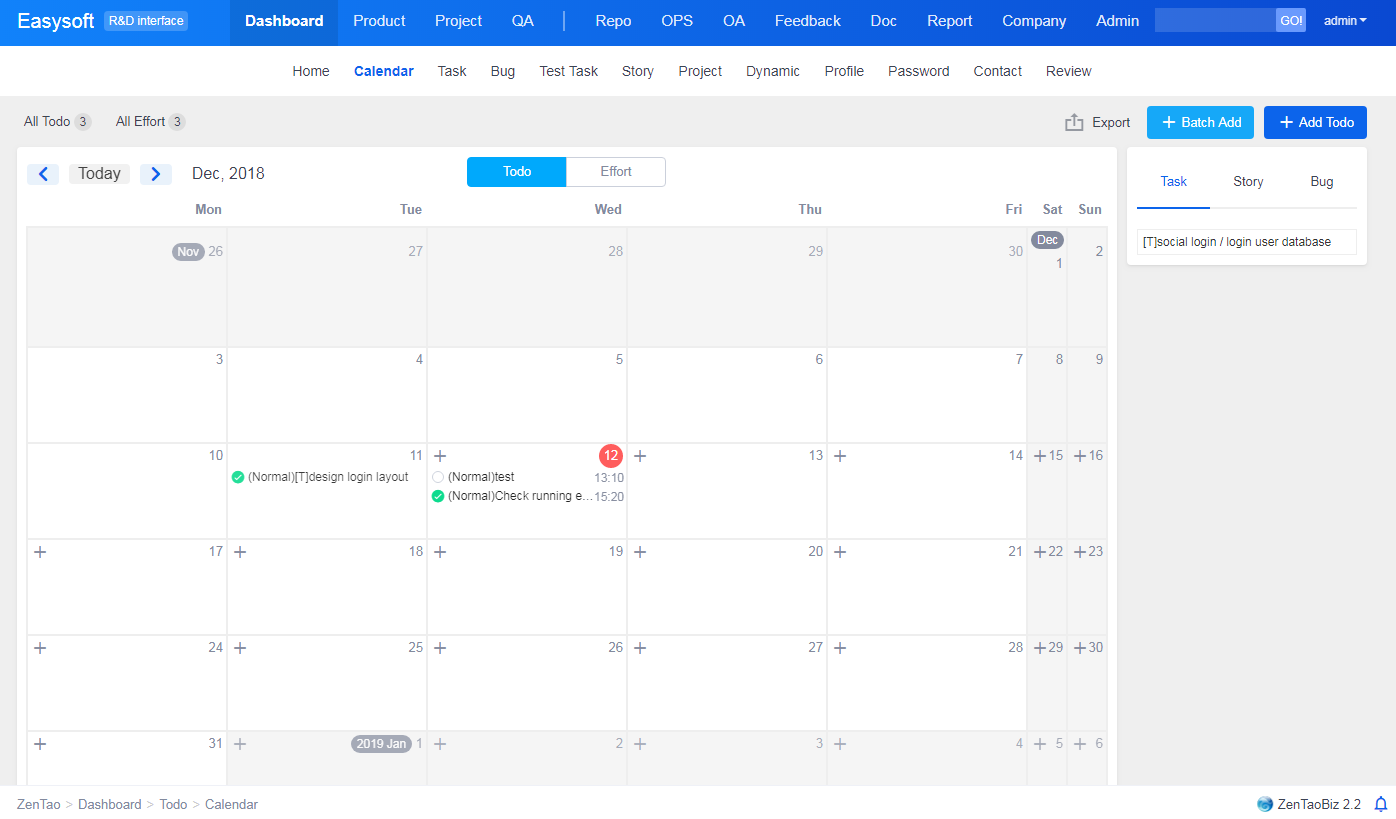Toggle 'Check running e…' todo status circle
The width and height of the screenshot is (1396, 819).
[x=438, y=496]
